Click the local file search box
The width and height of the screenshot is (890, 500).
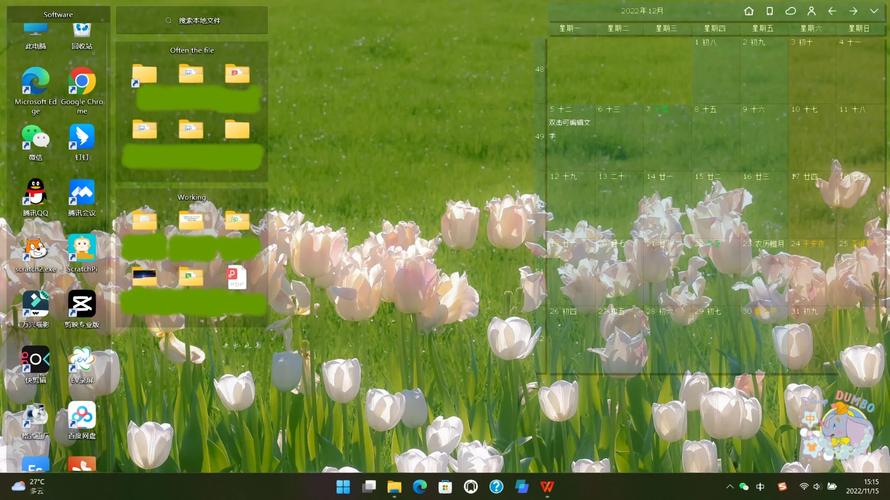192,20
